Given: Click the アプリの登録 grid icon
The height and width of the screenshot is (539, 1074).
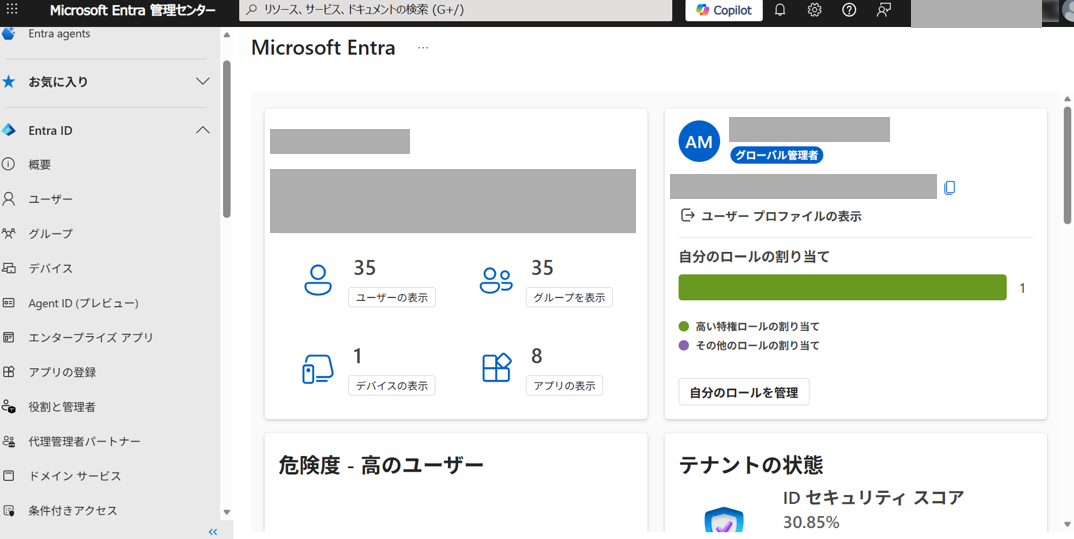Looking at the screenshot, I should pos(8,373).
